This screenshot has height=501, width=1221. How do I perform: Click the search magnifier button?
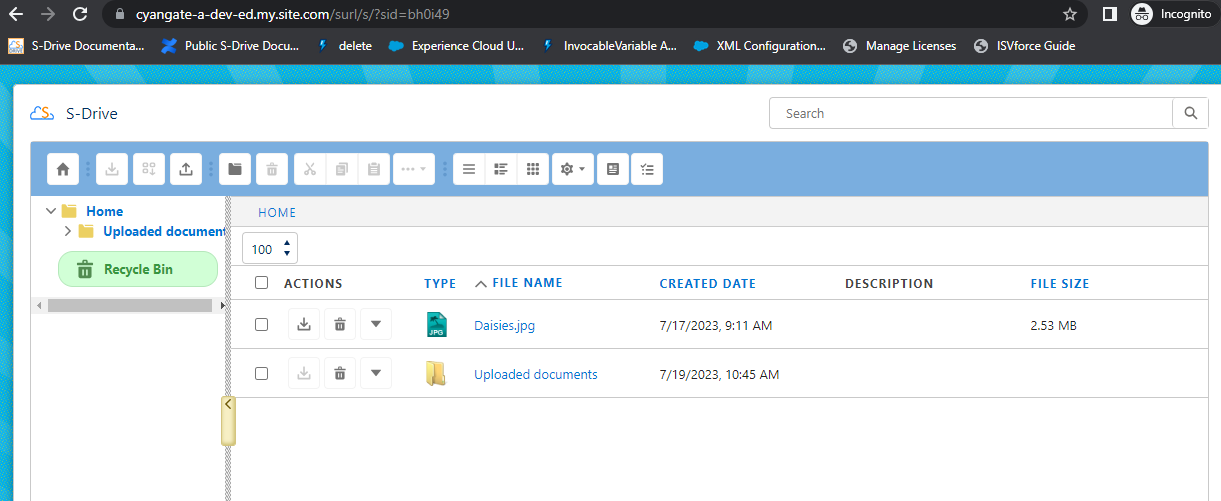[x=1190, y=114]
